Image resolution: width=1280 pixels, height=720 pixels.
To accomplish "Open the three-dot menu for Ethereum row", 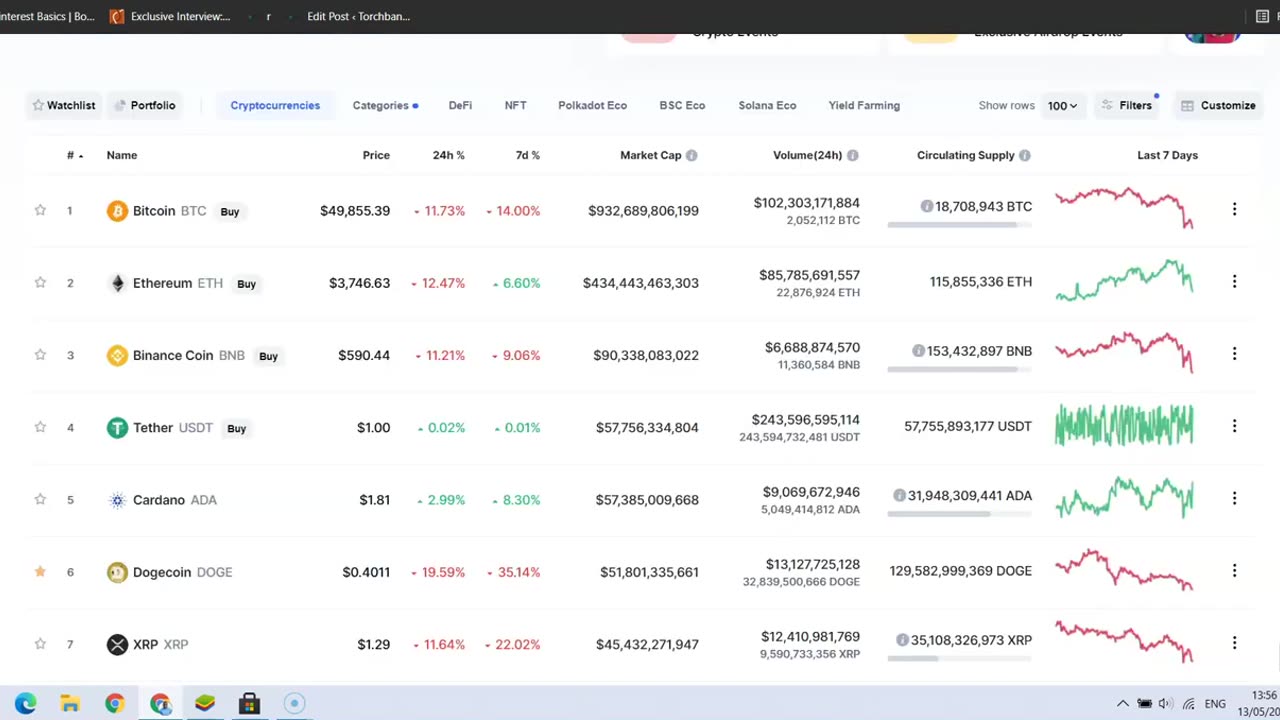I will click(x=1234, y=281).
